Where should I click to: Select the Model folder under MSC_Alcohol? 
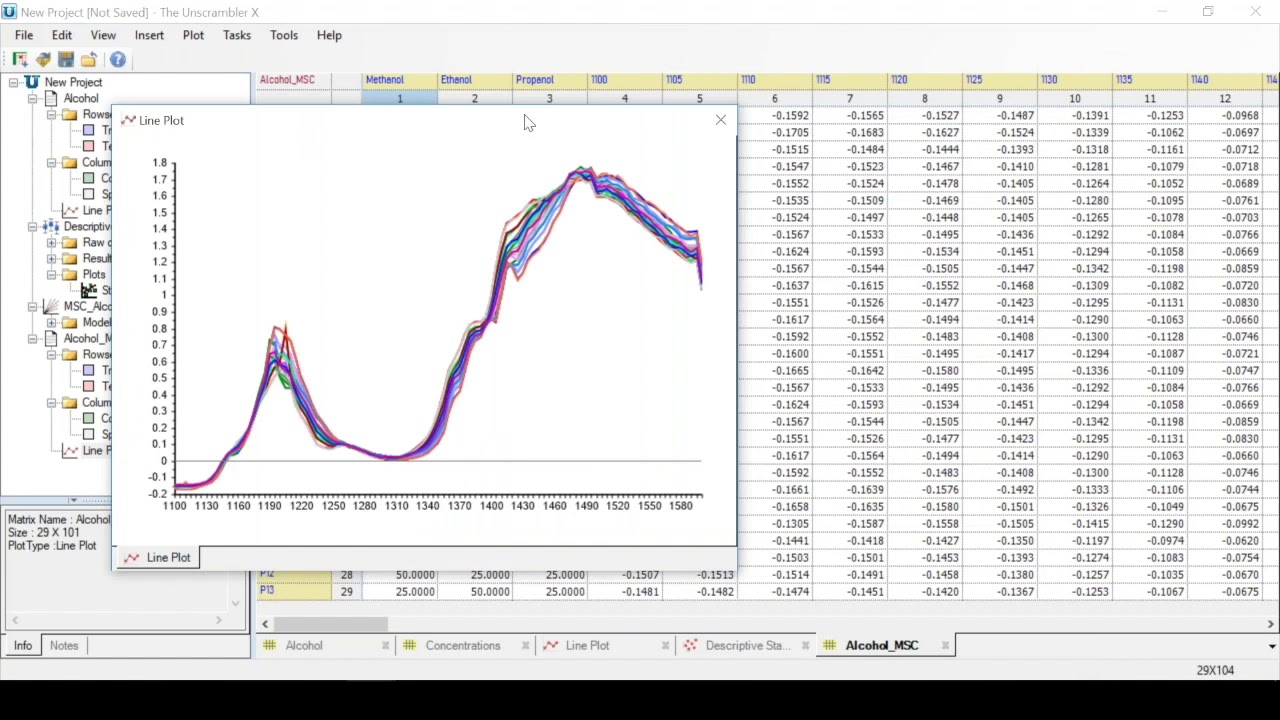coord(86,322)
